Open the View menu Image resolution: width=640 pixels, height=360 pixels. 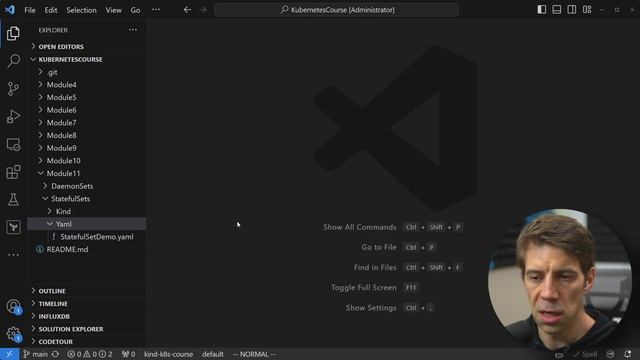tap(113, 10)
